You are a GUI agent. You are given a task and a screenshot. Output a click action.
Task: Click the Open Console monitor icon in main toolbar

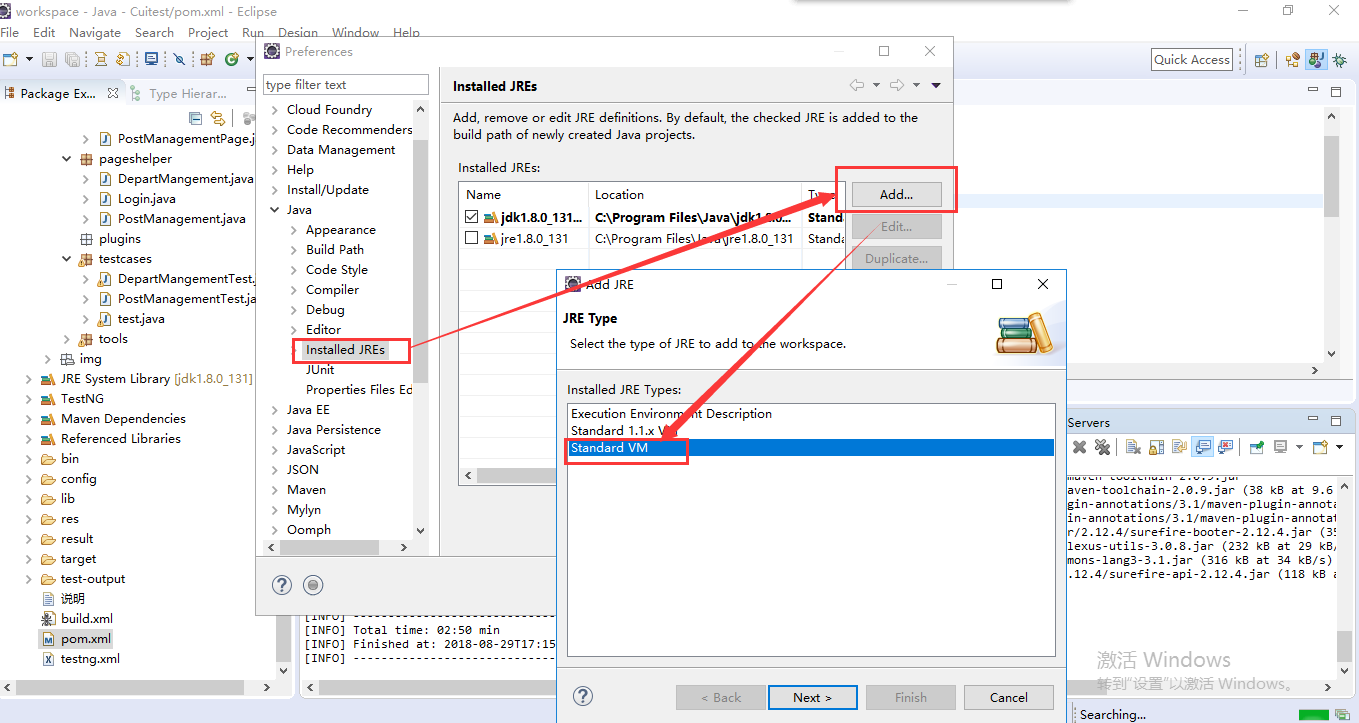point(152,59)
